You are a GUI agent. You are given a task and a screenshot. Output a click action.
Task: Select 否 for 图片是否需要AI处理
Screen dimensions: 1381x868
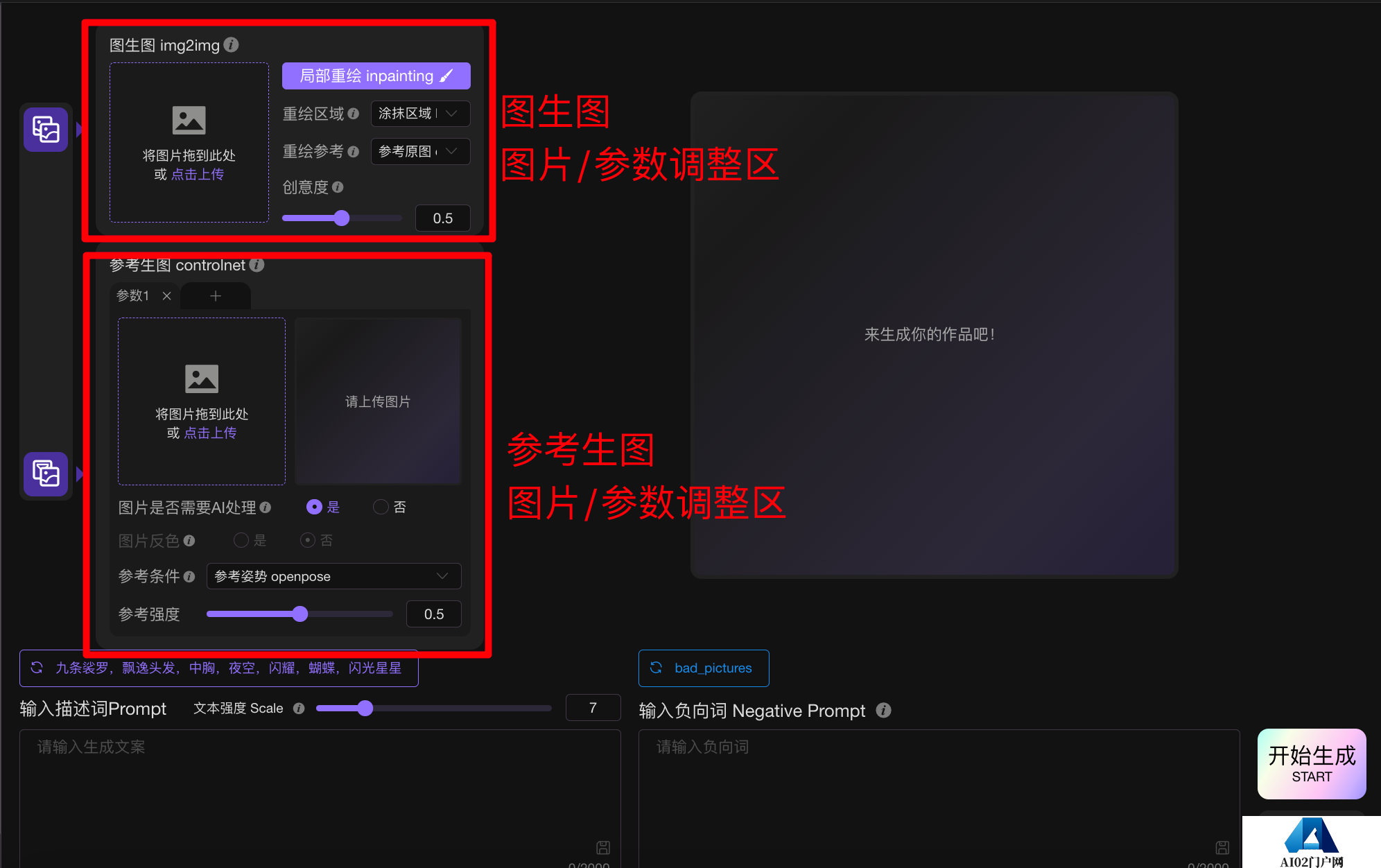381,507
